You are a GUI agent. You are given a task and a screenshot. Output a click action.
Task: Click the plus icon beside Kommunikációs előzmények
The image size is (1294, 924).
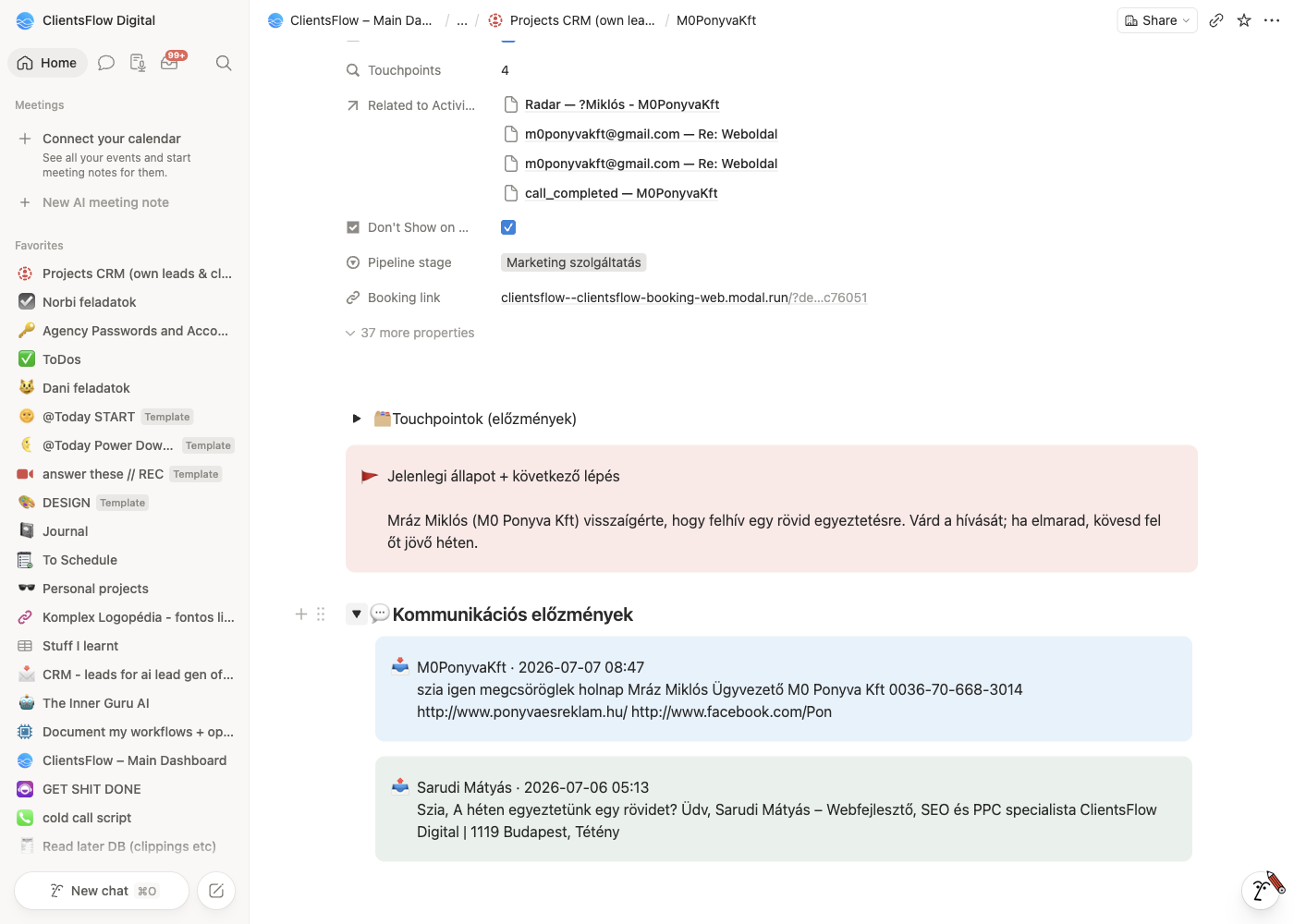[x=301, y=614]
